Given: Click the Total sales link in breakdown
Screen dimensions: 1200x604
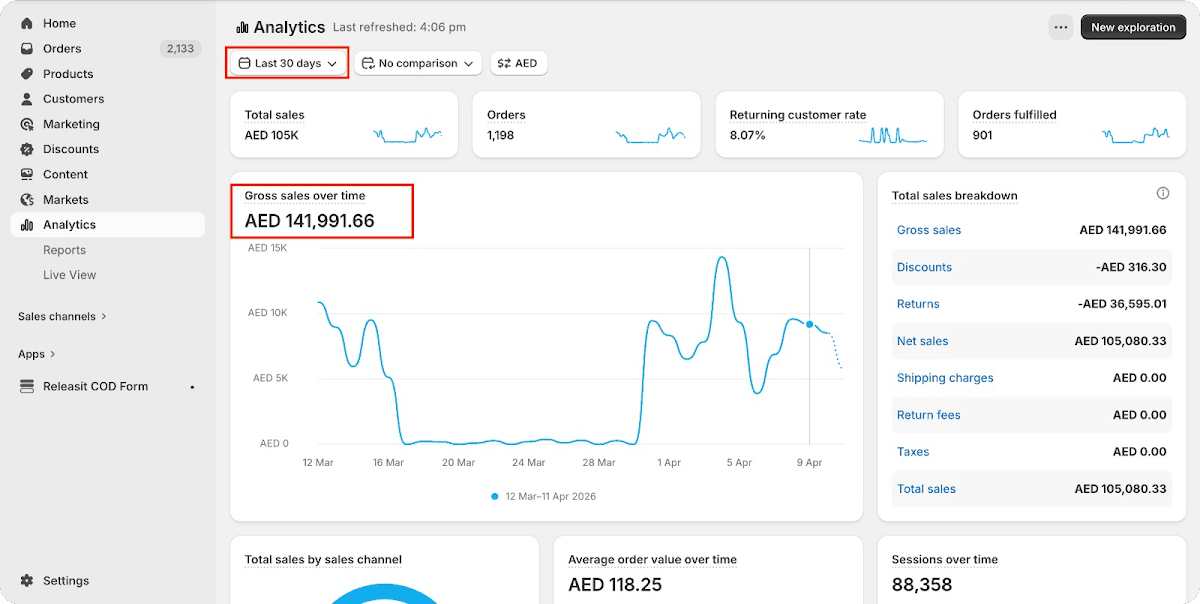Looking at the screenshot, I should pyautogui.click(x=926, y=489).
